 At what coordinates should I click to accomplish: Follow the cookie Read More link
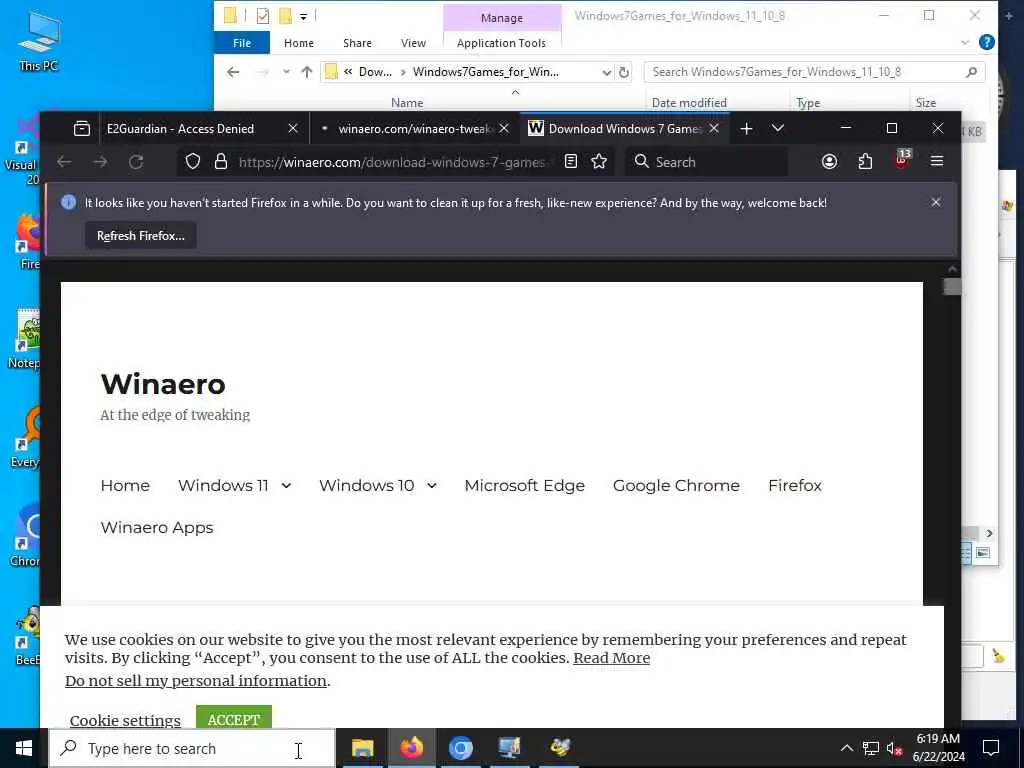(611, 658)
